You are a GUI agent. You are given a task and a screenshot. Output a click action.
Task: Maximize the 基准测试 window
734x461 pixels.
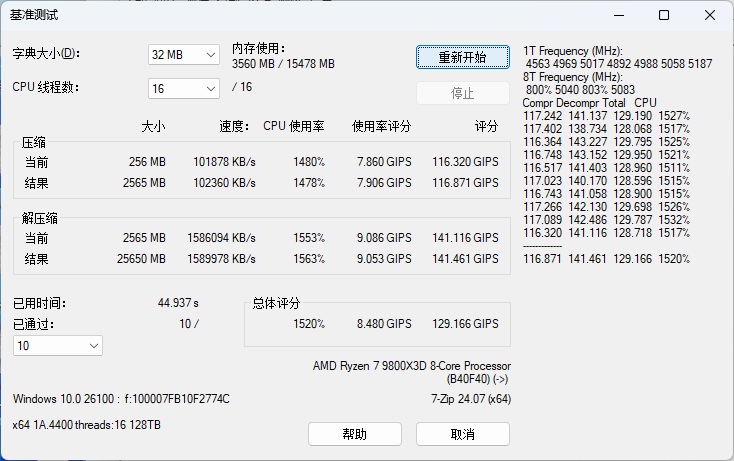pyautogui.click(x=664, y=15)
